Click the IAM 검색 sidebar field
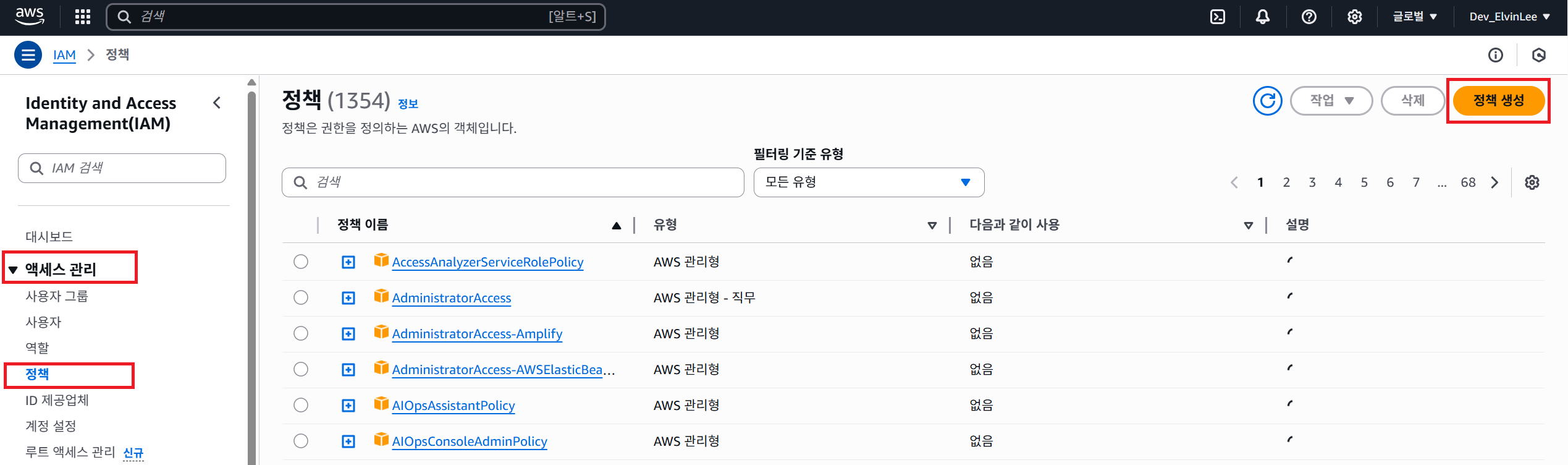 pos(122,168)
